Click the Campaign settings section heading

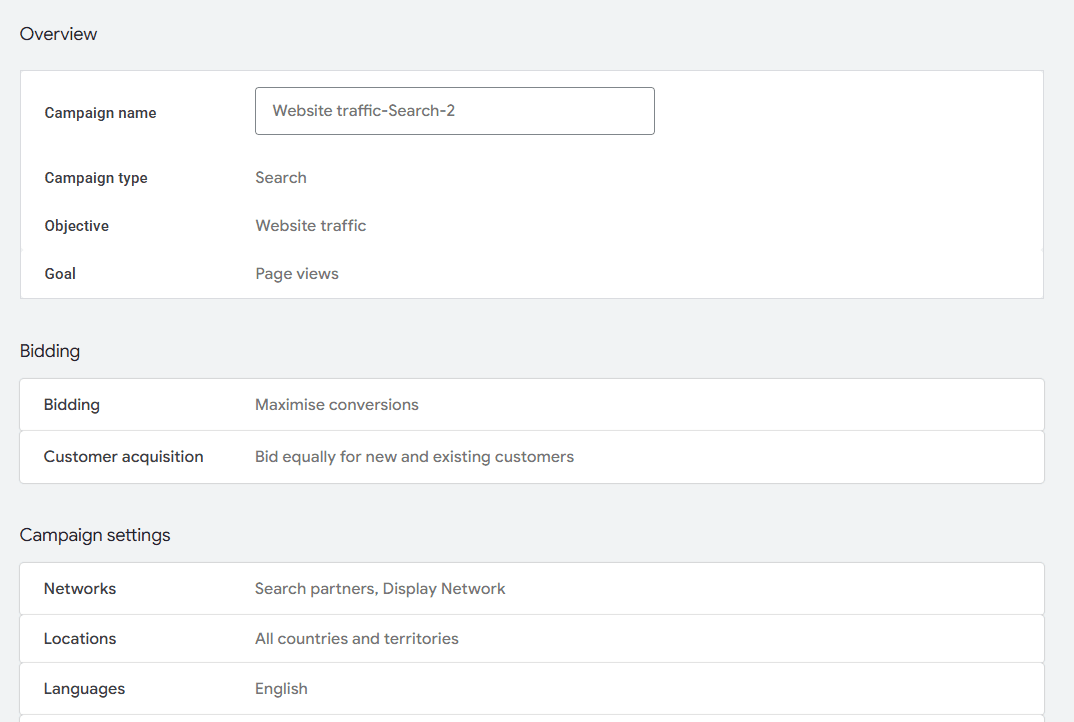[x=95, y=535]
